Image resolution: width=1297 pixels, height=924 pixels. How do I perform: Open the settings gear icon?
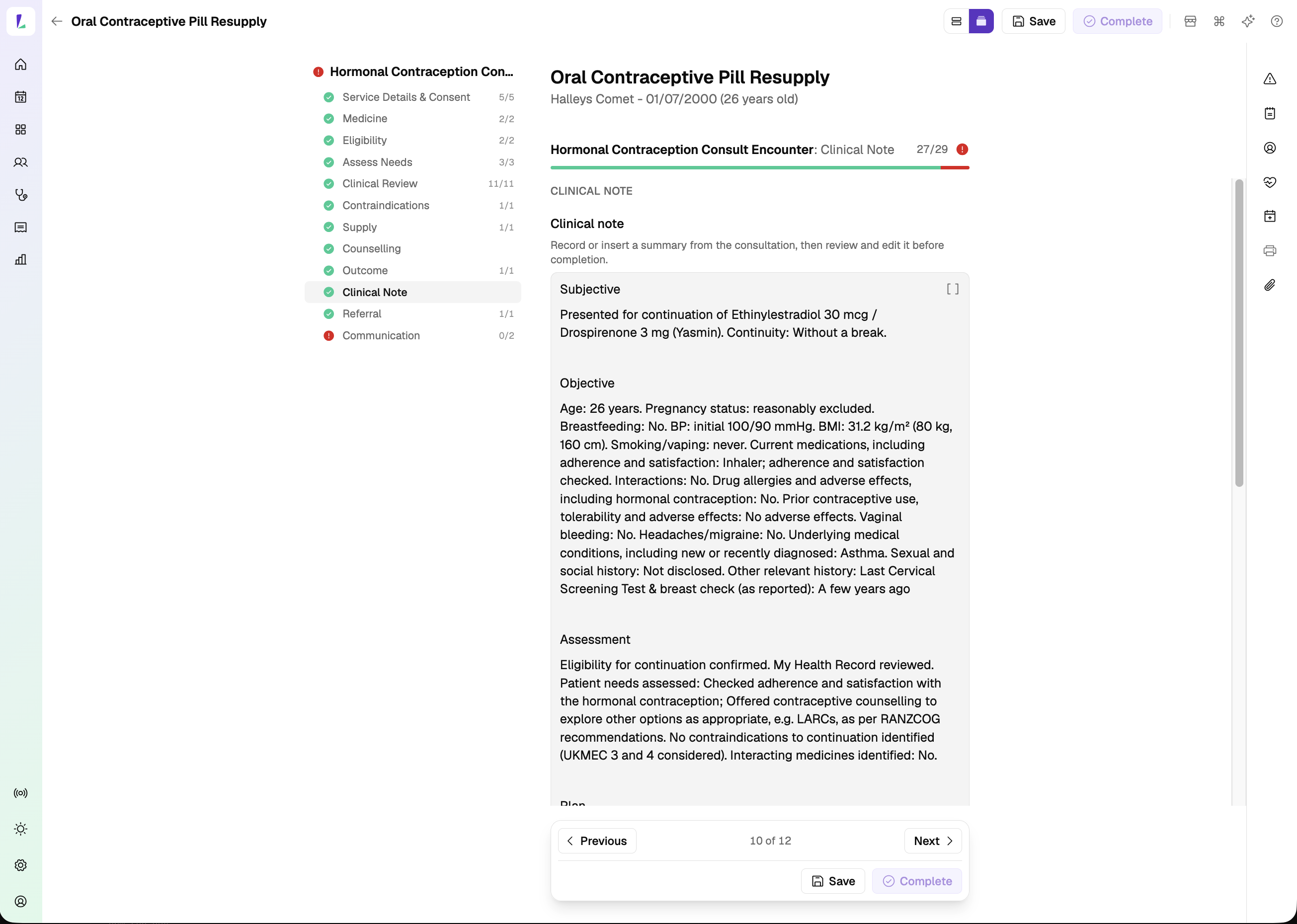20,865
